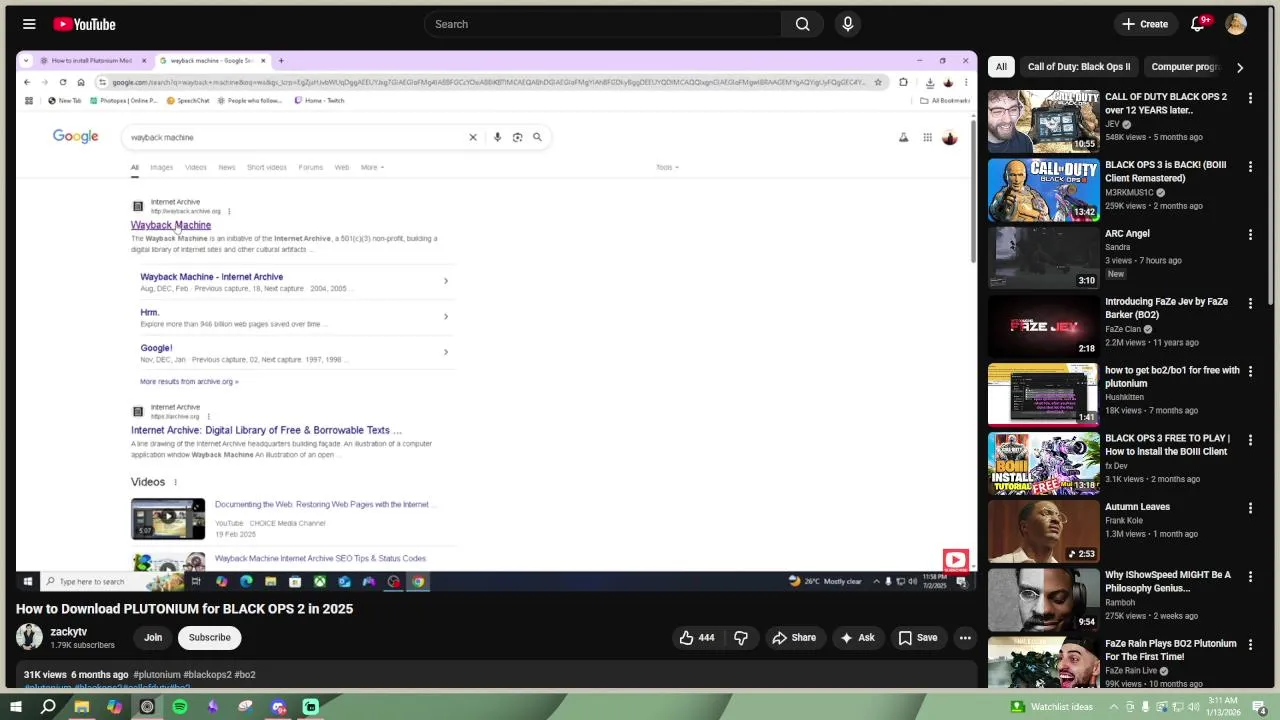Focus the YouTube search field
The height and width of the screenshot is (720, 1280).
(x=602, y=24)
